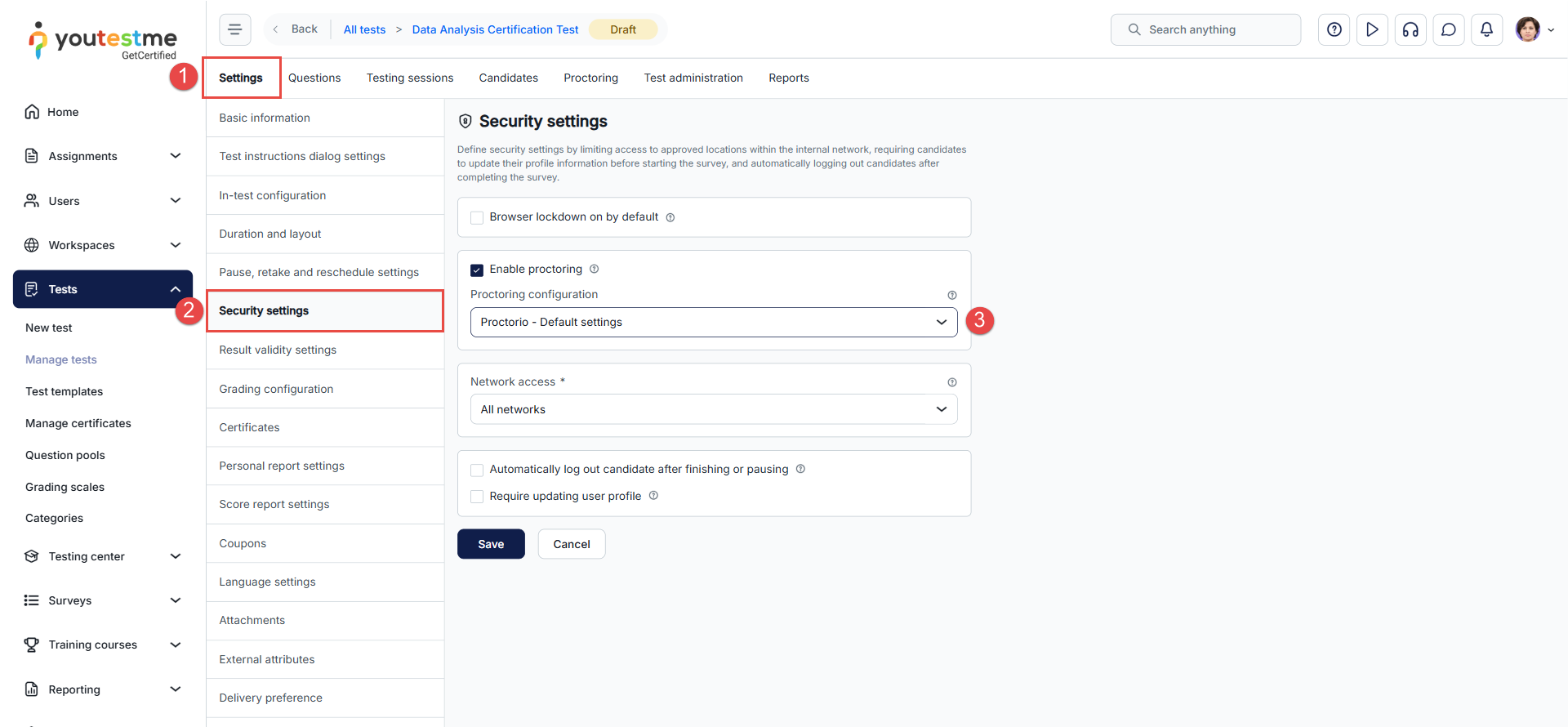Viewport: 1568px width, 727px height.
Task: Follow the All tests breadcrumb link
Action: [x=364, y=29]
